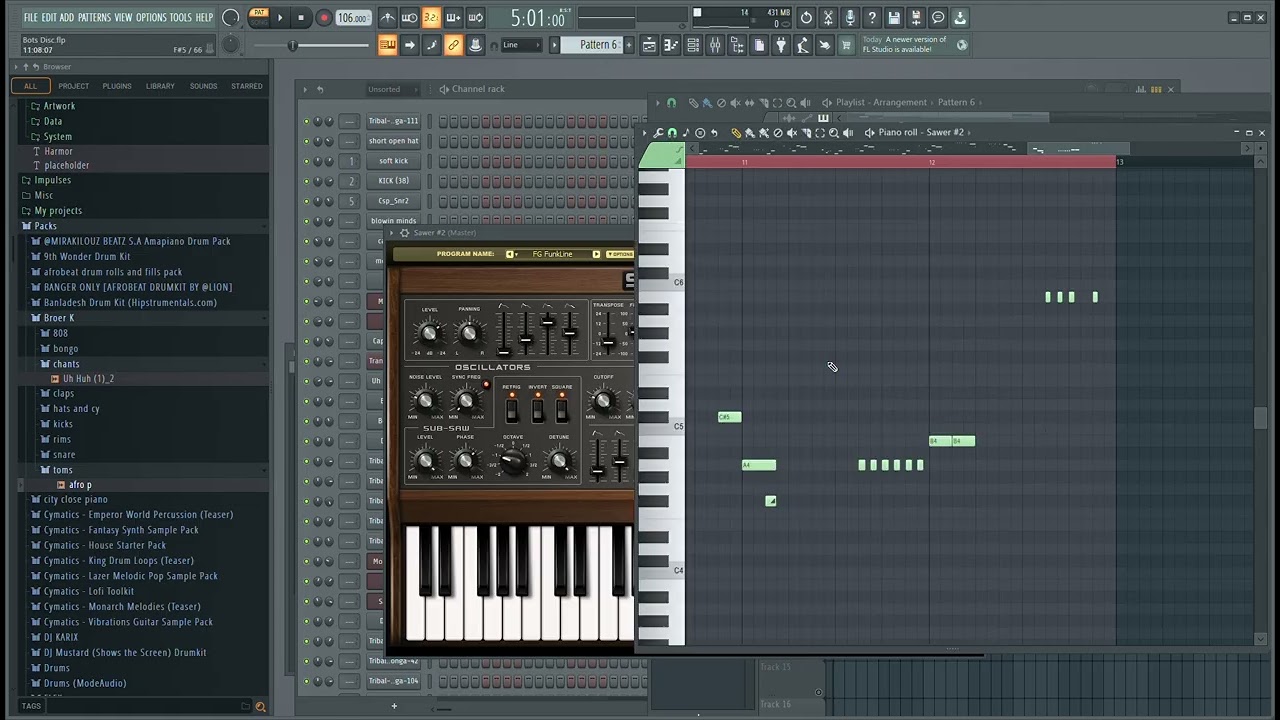Open the OPTIONS menu
The width and height of the screenshot is (1280, 720).
tap(151, 18)
